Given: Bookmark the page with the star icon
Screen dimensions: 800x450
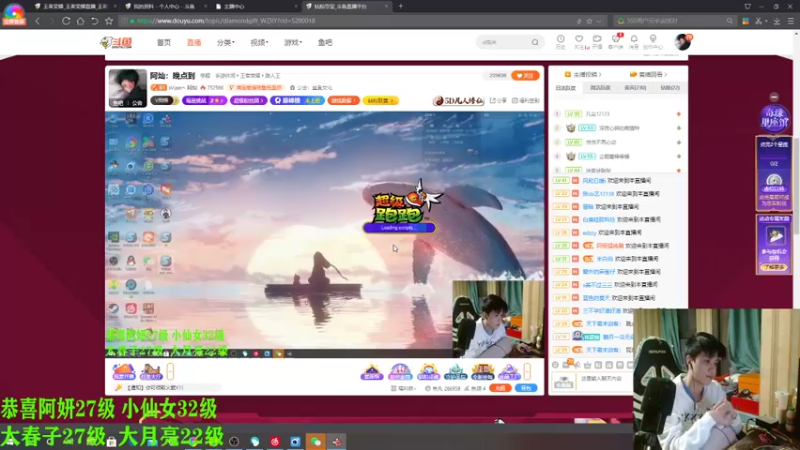Looking at the screenshot, I should [109, 21].
